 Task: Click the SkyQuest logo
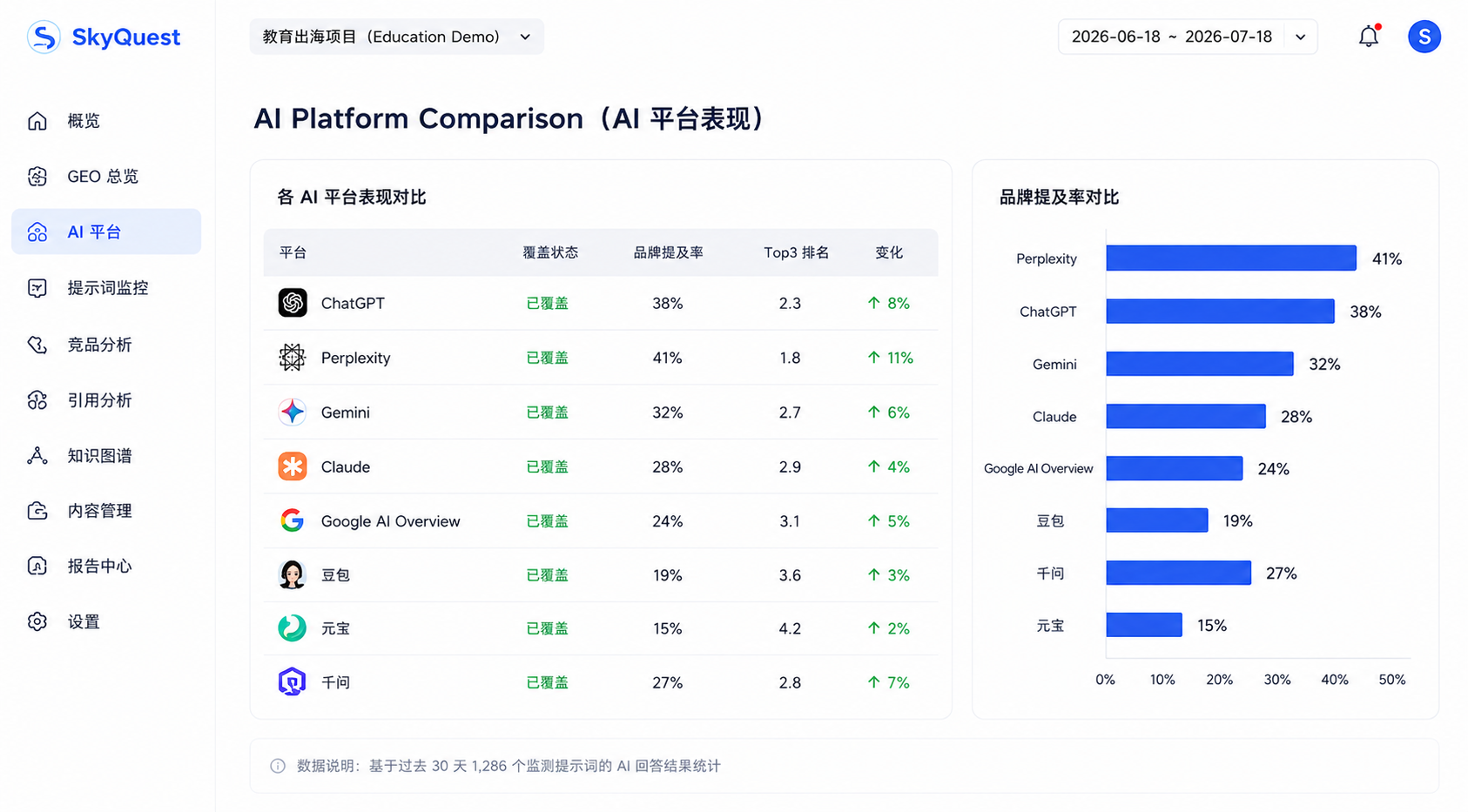pos(104,37)
